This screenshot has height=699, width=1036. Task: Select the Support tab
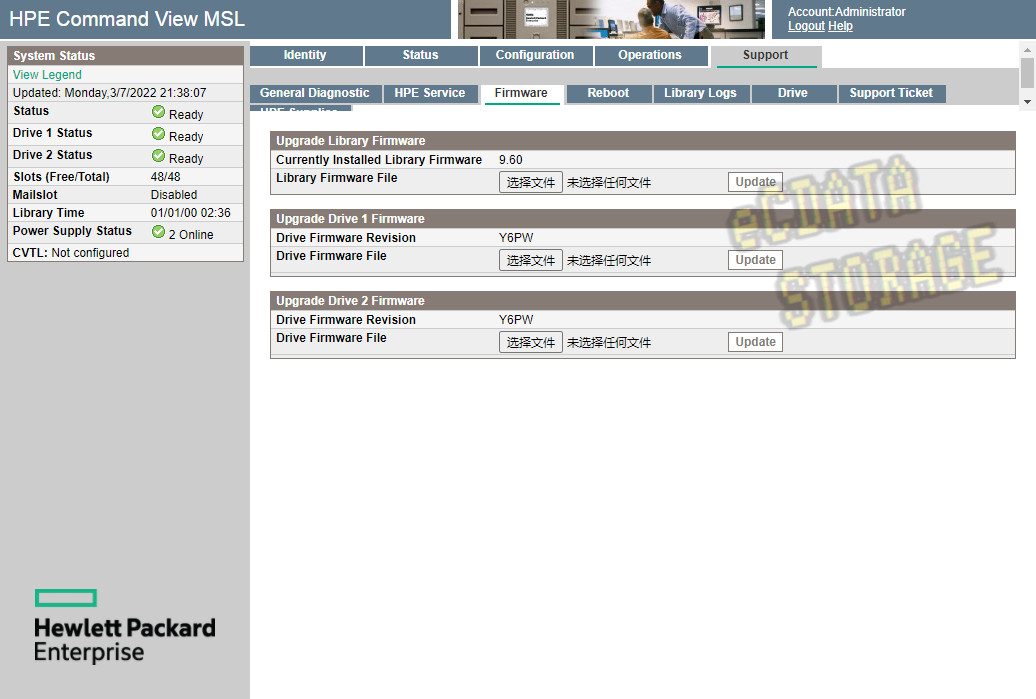click(x=766, y=55)
